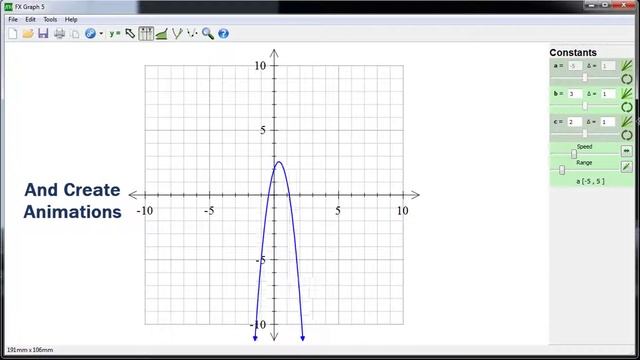Open a file with the folder icon
Screen dimensions: 640x360
point(28,33)
